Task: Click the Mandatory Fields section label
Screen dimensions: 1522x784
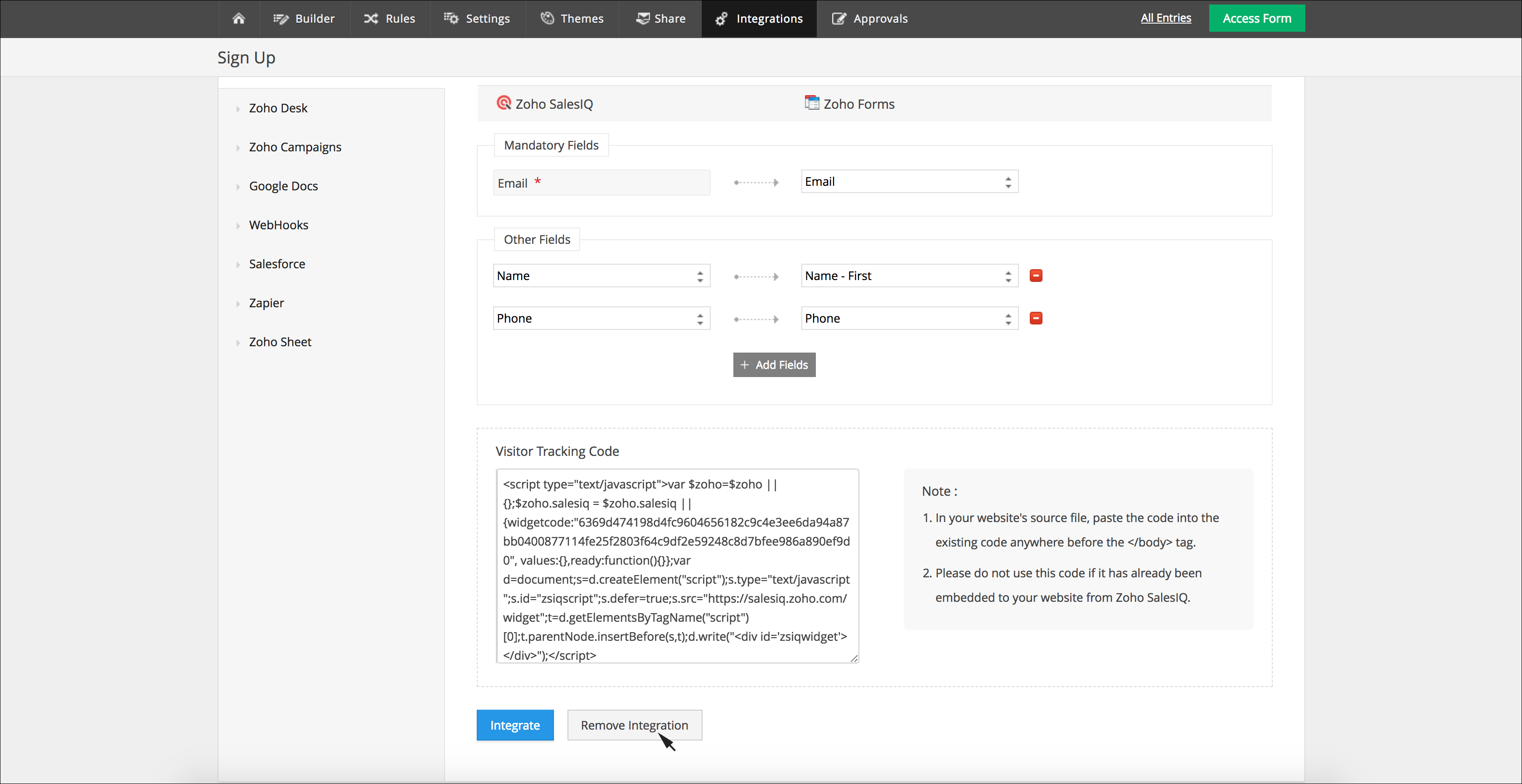Action: click(551, 145)
